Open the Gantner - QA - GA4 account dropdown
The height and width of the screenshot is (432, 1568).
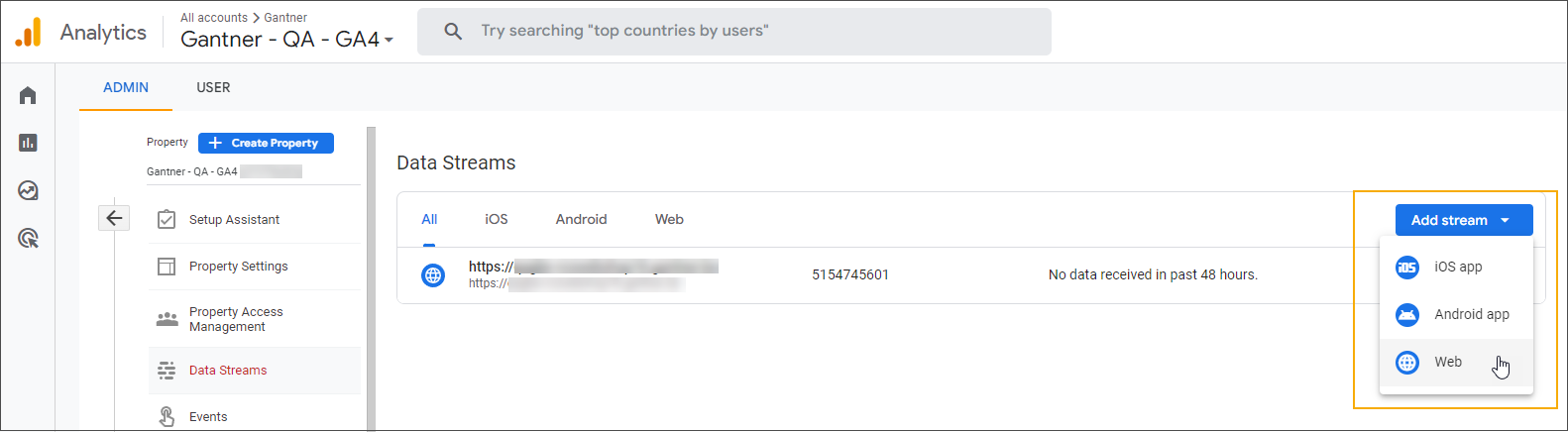click(287, 40)
